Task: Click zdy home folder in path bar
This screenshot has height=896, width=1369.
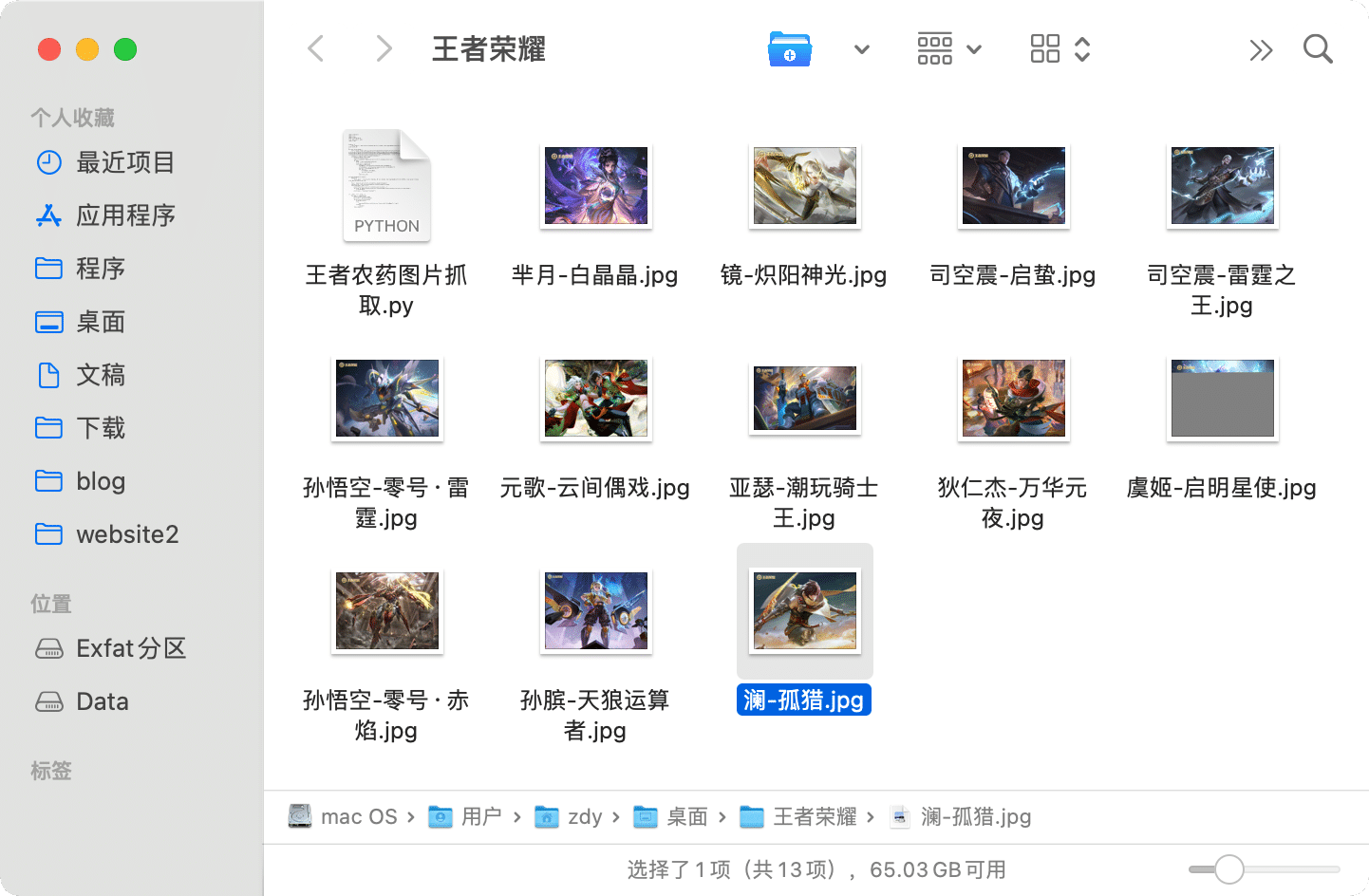Action: [570, 816]
